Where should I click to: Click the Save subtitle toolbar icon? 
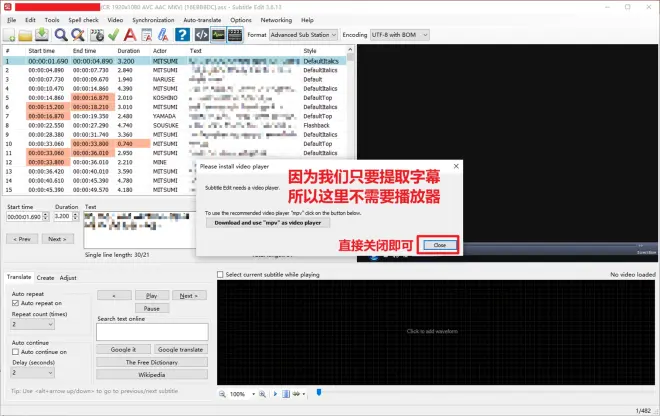42,35
